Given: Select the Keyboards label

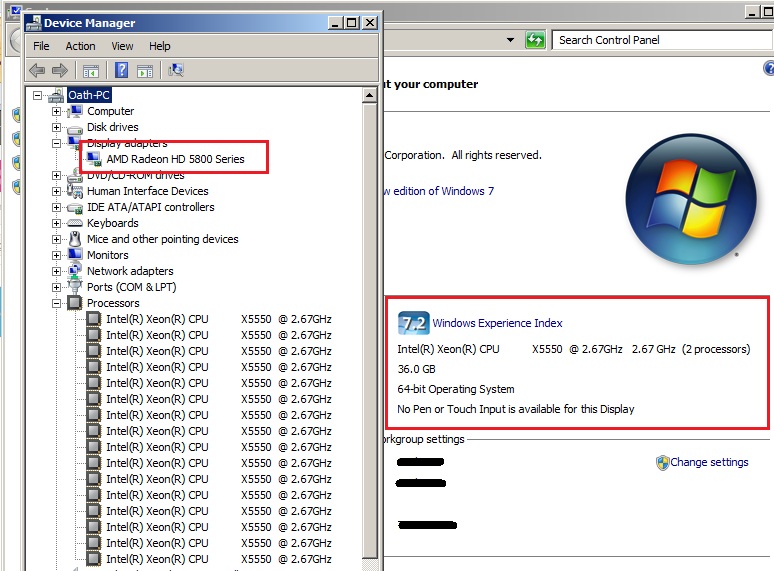Looking at the screenshot, I should pyautogui.click(x=113, y=223).
